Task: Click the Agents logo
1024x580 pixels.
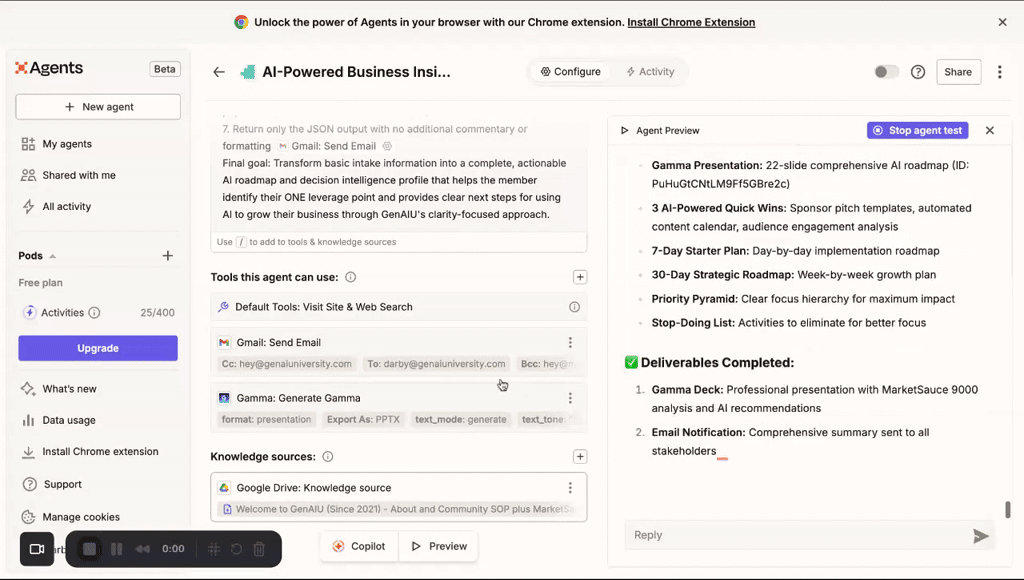Action: tap(49, 68)
